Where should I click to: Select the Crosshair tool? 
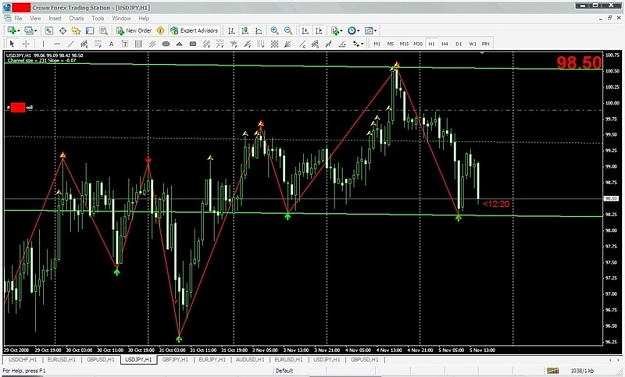pyautogui.click(x=26, y=44)
